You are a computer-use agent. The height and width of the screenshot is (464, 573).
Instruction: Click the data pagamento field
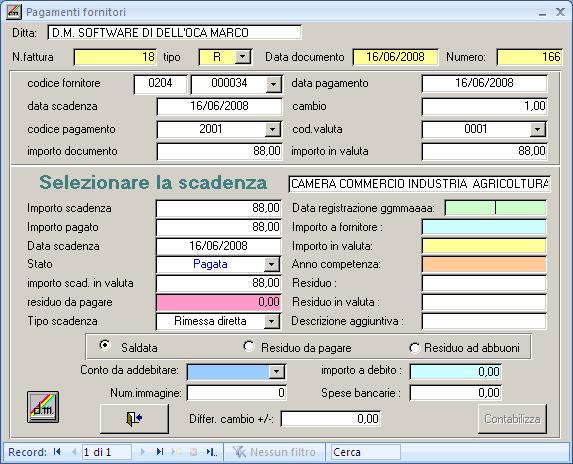tap(484, 84)
